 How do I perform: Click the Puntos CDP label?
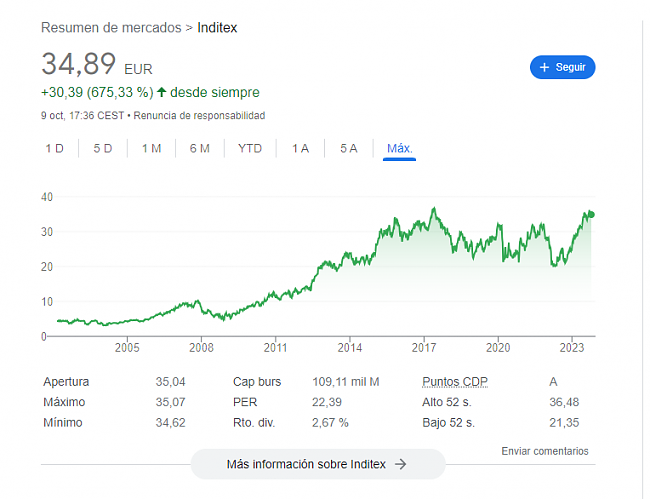(455, 382)
